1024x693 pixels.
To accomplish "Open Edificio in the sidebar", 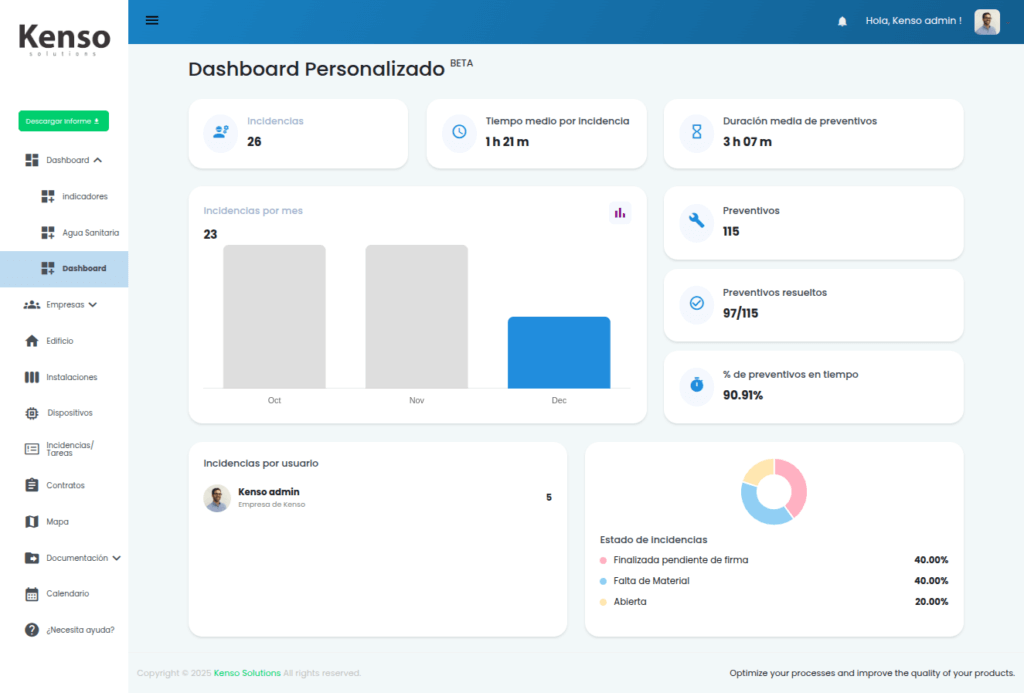I will [x=59, y=341].
